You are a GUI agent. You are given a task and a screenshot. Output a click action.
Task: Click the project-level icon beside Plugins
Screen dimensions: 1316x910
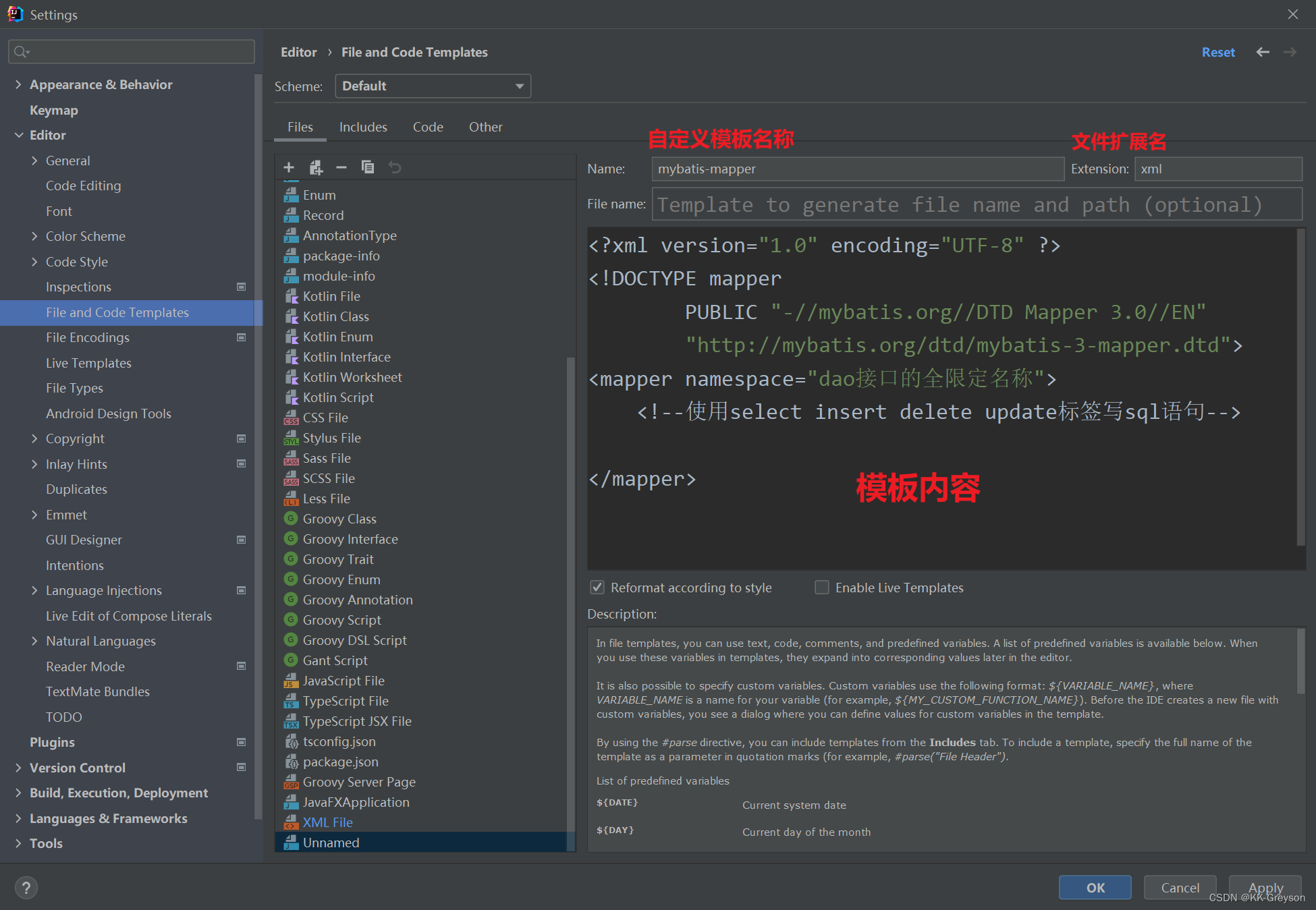(241, 742)
